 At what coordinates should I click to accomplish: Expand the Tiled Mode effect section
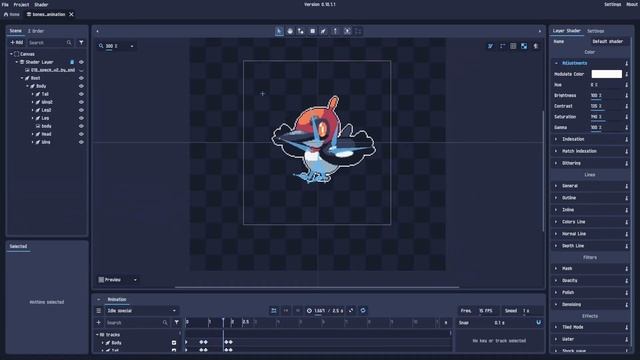pyautogui.click(x=556, y=327)
